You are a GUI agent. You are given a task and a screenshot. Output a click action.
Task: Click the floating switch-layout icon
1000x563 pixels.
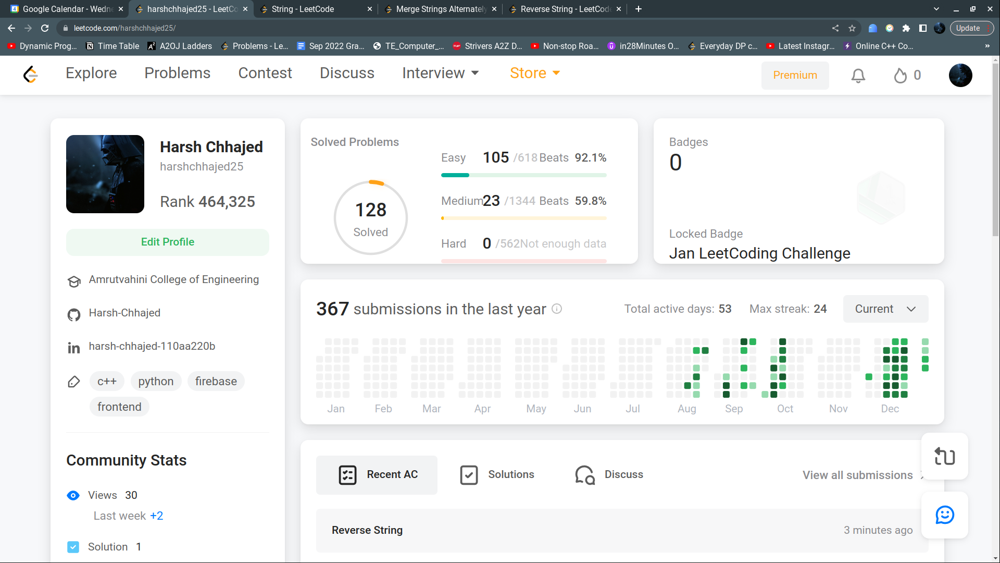[944, 457]
